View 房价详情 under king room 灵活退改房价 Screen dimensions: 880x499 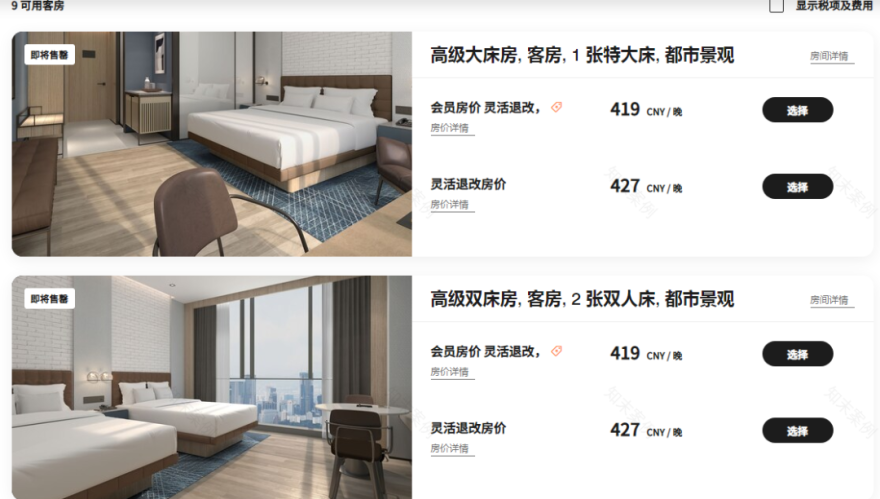pyautogui.click(x=450, y=205)
